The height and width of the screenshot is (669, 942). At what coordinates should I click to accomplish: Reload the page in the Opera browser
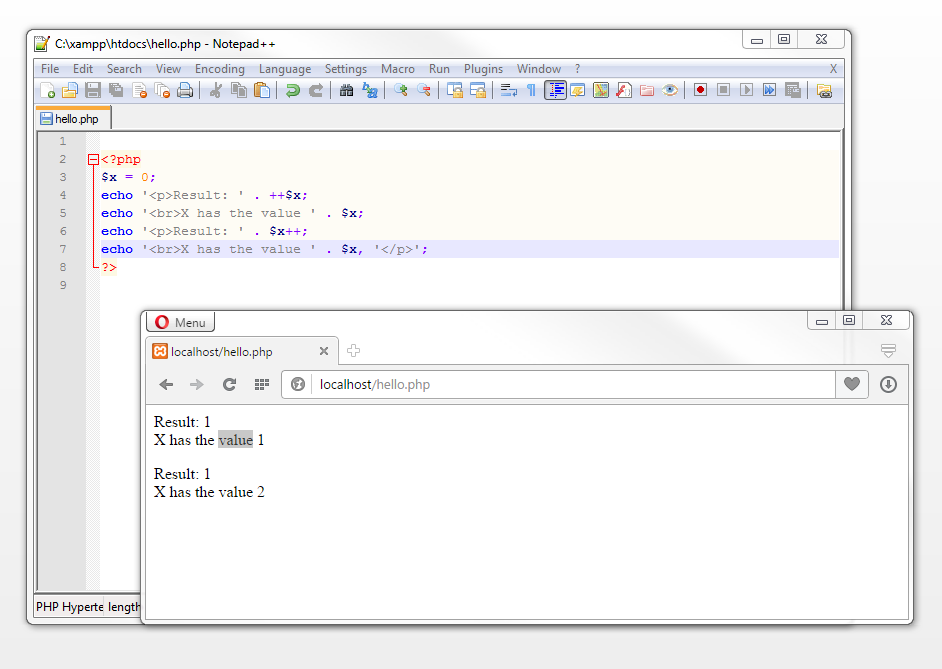click(x=229, y=385)
